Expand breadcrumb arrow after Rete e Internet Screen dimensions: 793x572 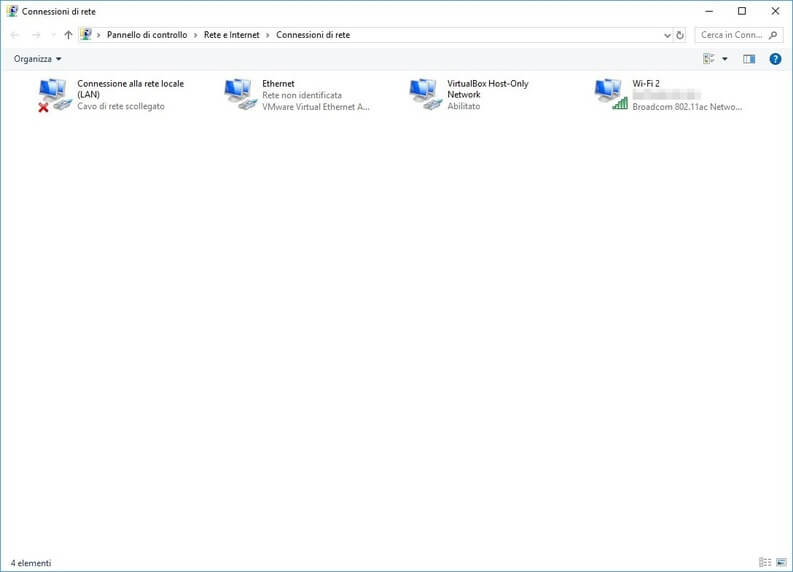(268, 35)
